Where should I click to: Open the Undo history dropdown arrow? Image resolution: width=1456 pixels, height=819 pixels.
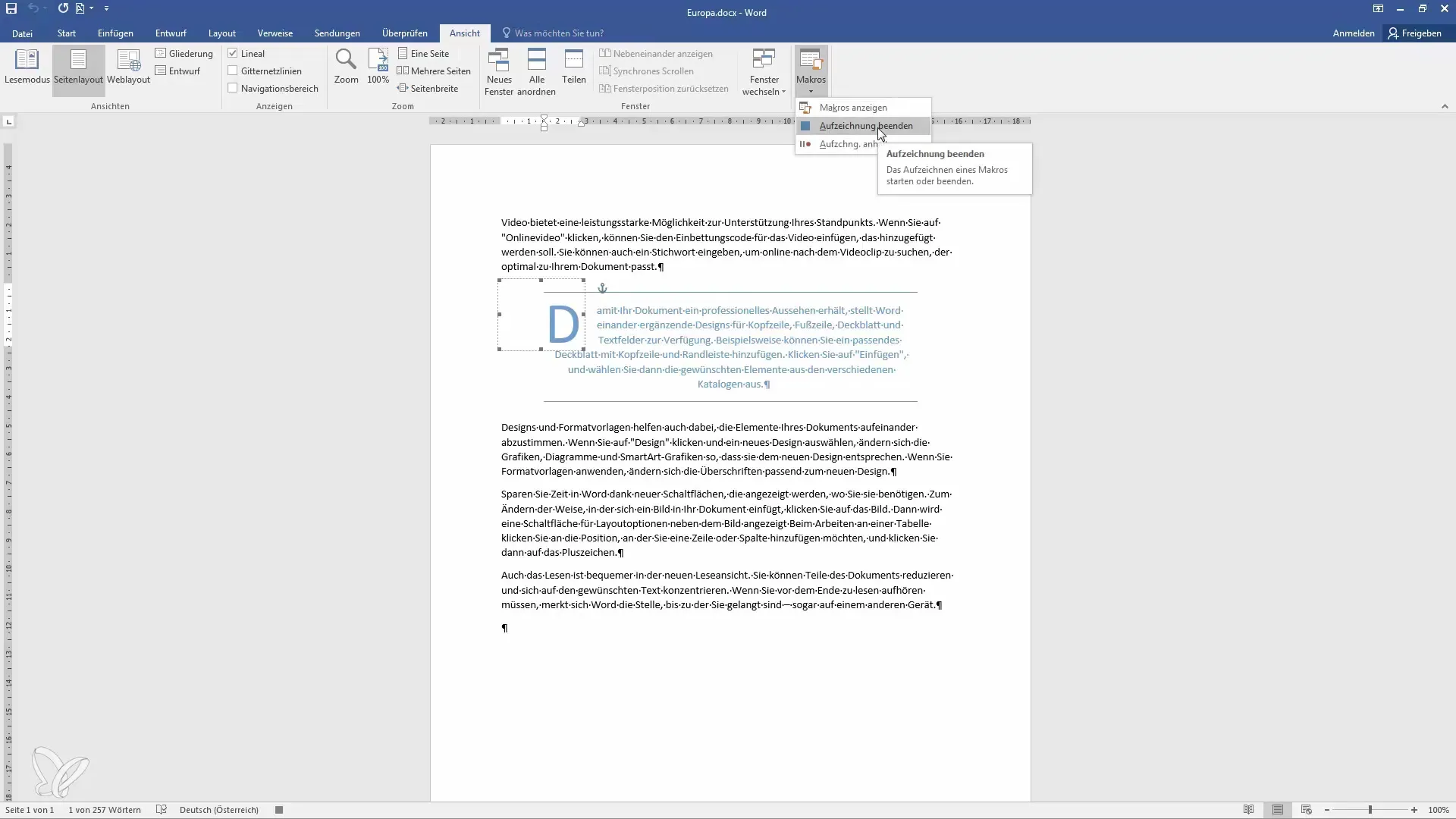tap(45, 8)
